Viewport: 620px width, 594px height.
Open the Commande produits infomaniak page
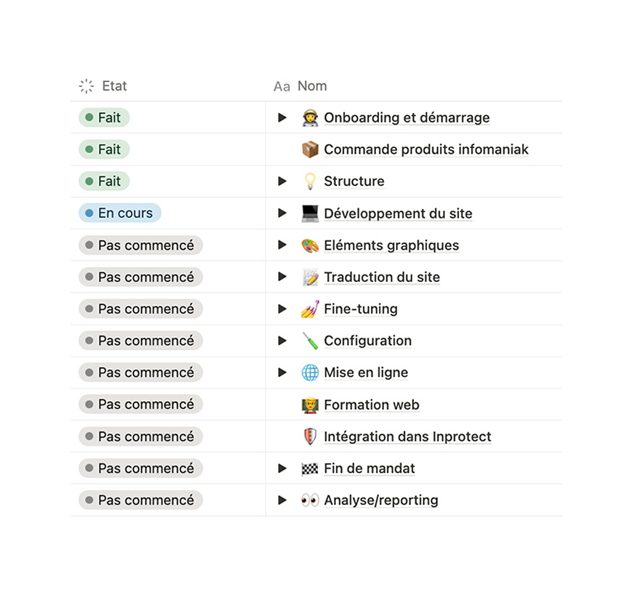pos(426,149)
